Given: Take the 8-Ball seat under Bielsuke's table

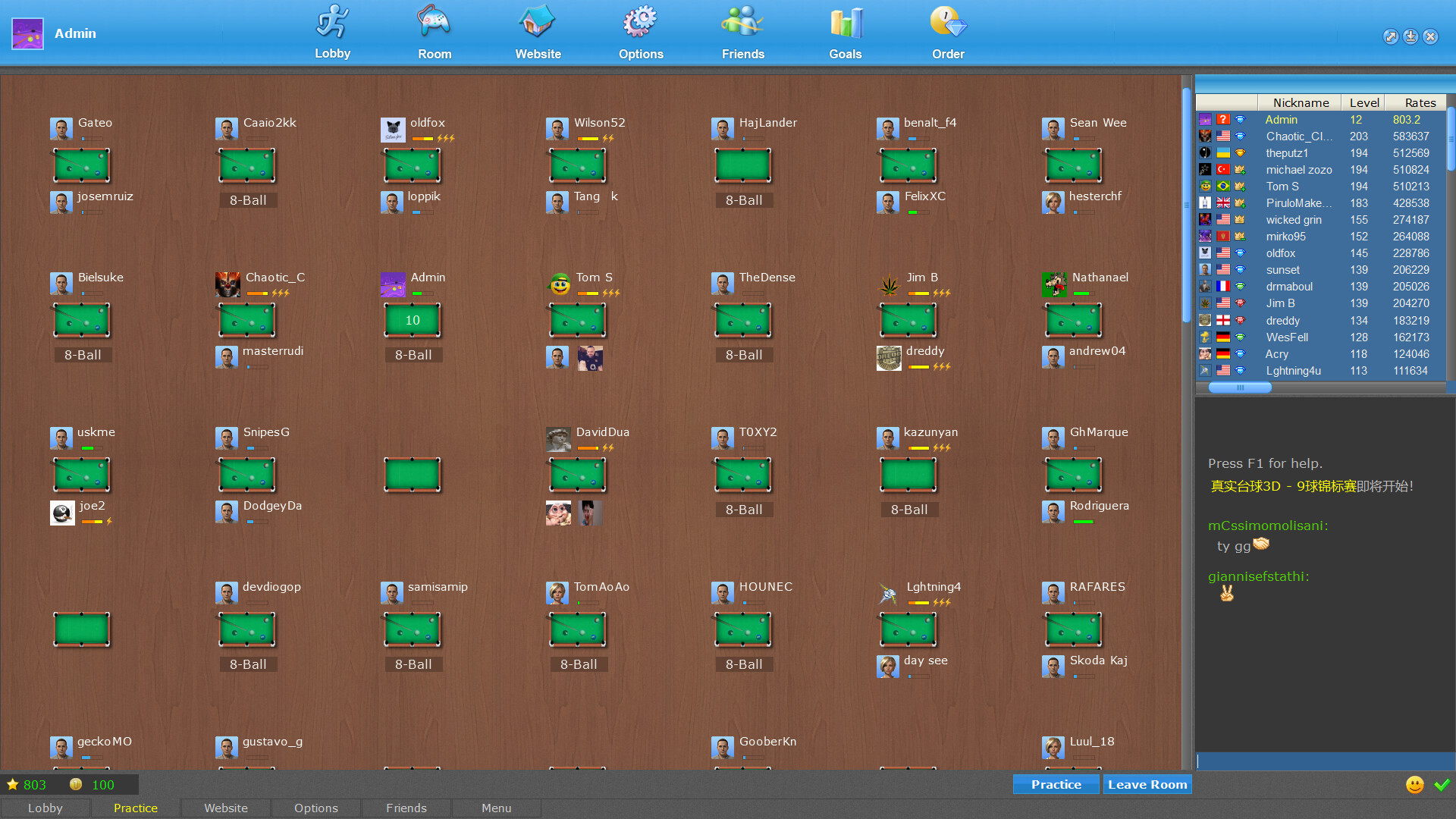Looking at the screenshot, I should pos(83,355).
